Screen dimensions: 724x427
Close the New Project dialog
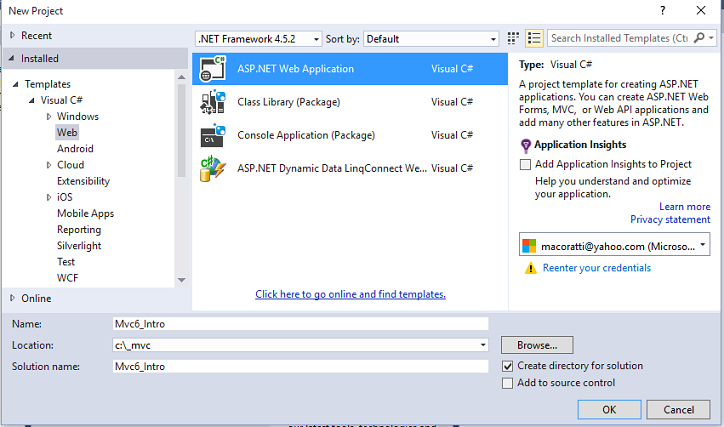point(701,10)
